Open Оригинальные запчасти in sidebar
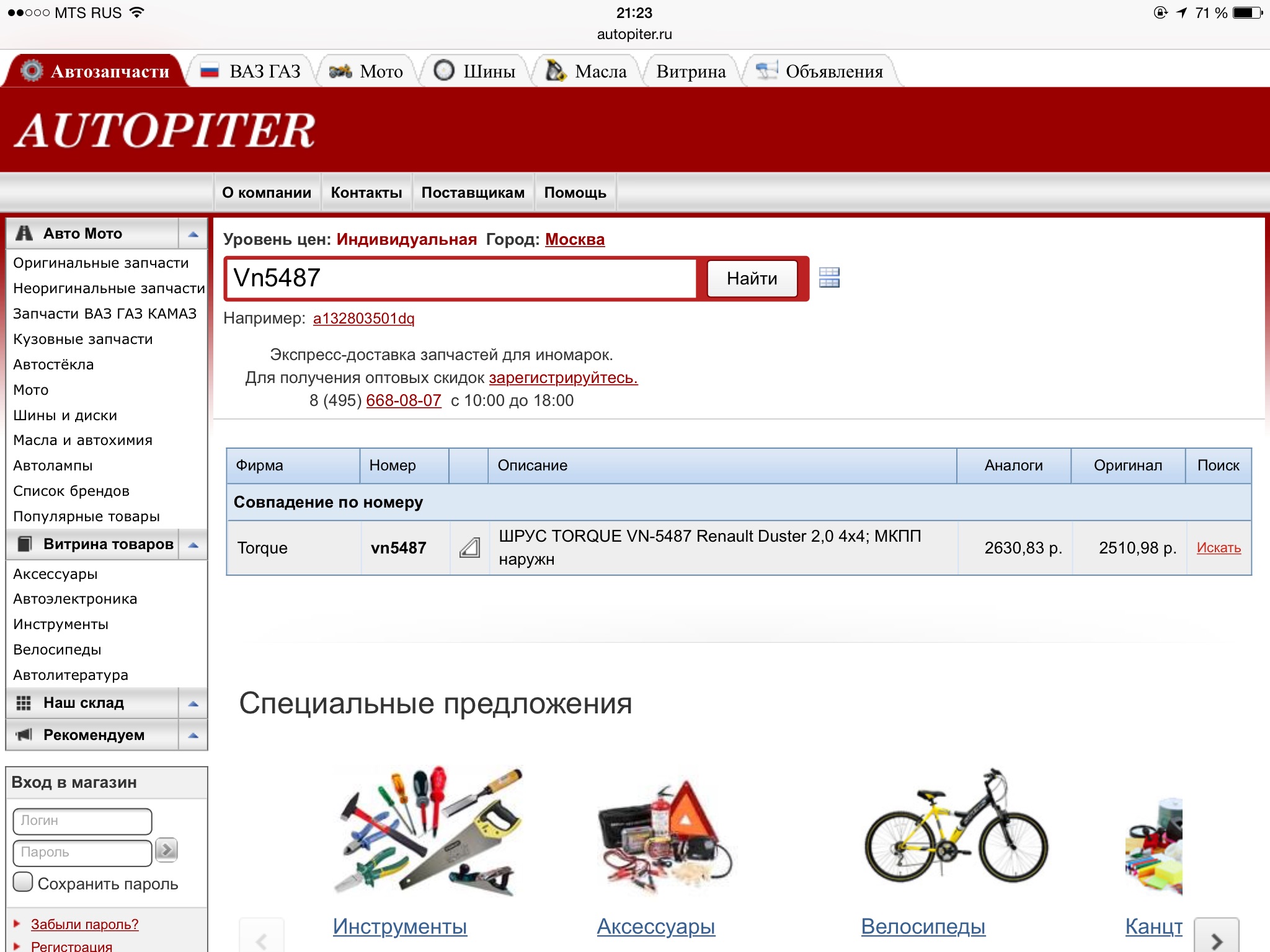Viewport: 1270px width, 952px height. point(101,263)
